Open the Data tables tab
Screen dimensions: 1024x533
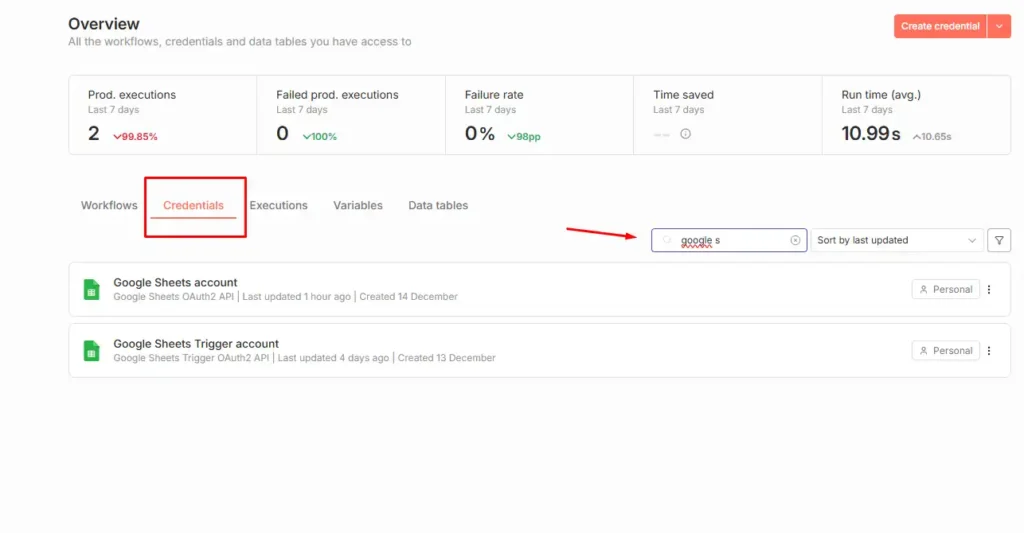(x=438, y=205)
